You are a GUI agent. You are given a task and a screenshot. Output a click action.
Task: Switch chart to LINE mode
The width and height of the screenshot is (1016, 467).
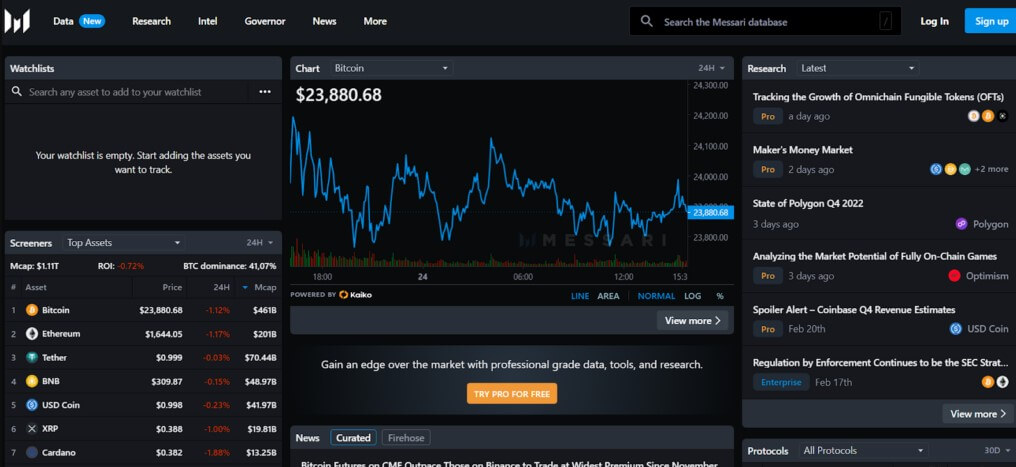580,296
